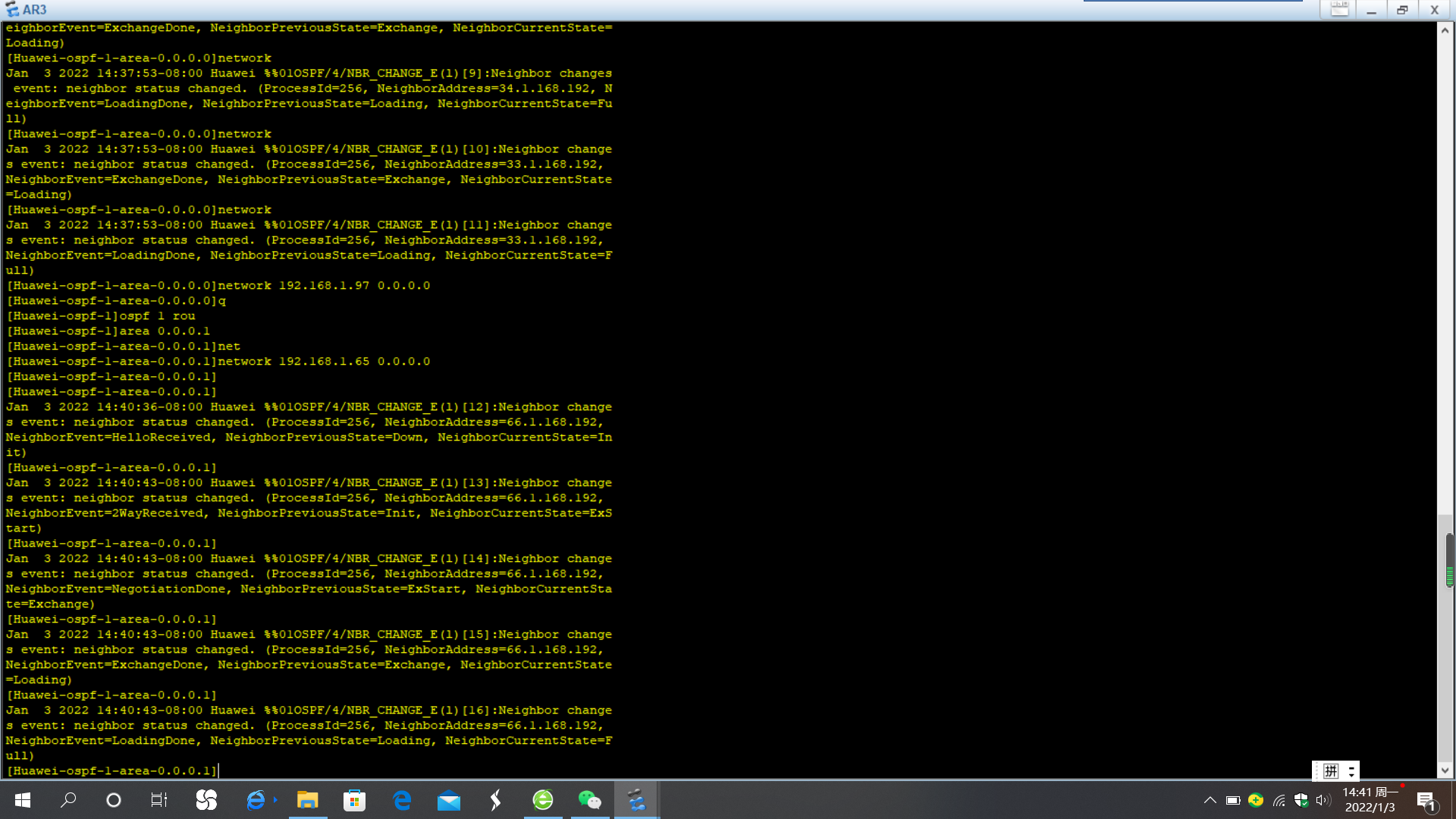
Task: Open the Wi-Fi network tray icon
Action: point(1279,800)
